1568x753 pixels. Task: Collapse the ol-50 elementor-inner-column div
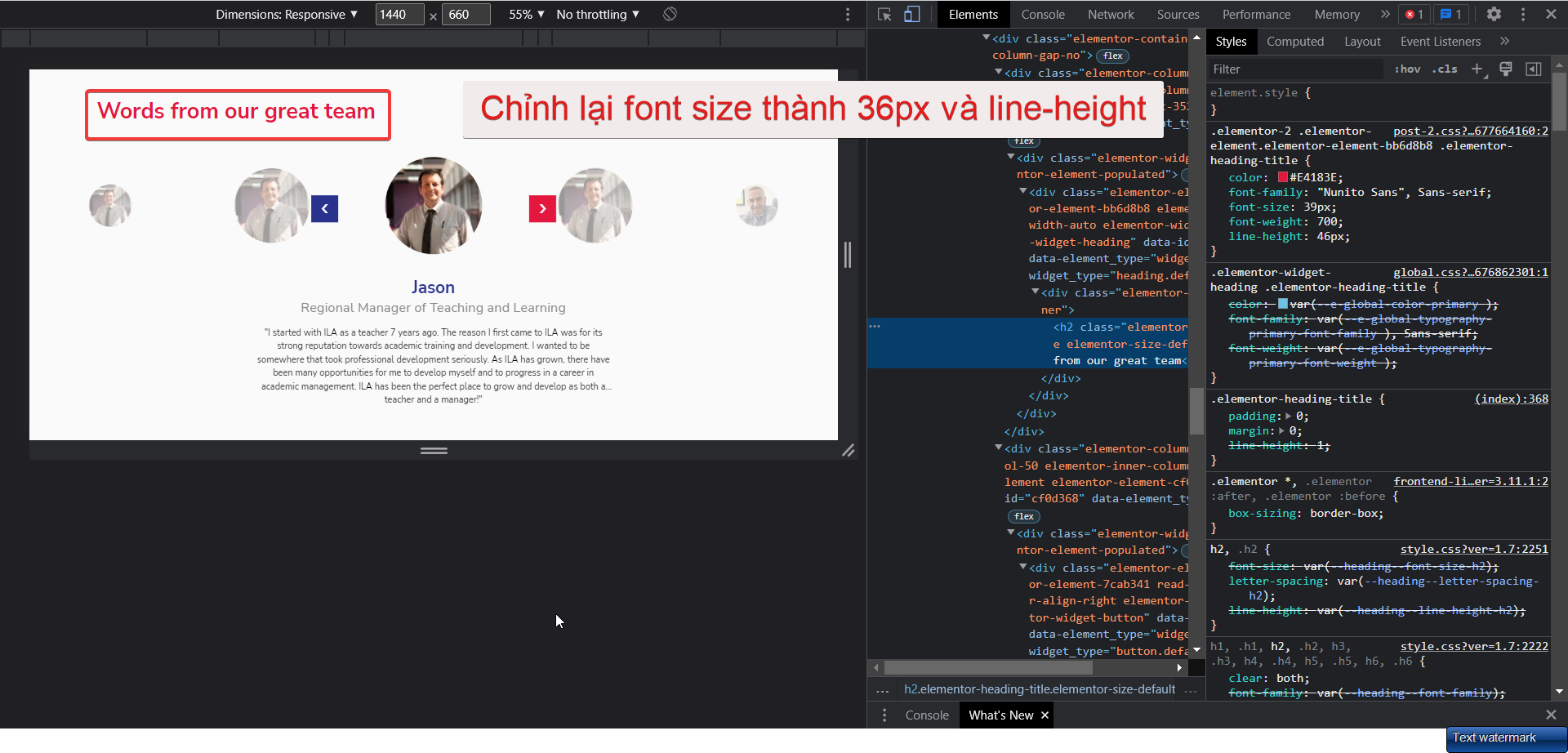pos(999,448)
